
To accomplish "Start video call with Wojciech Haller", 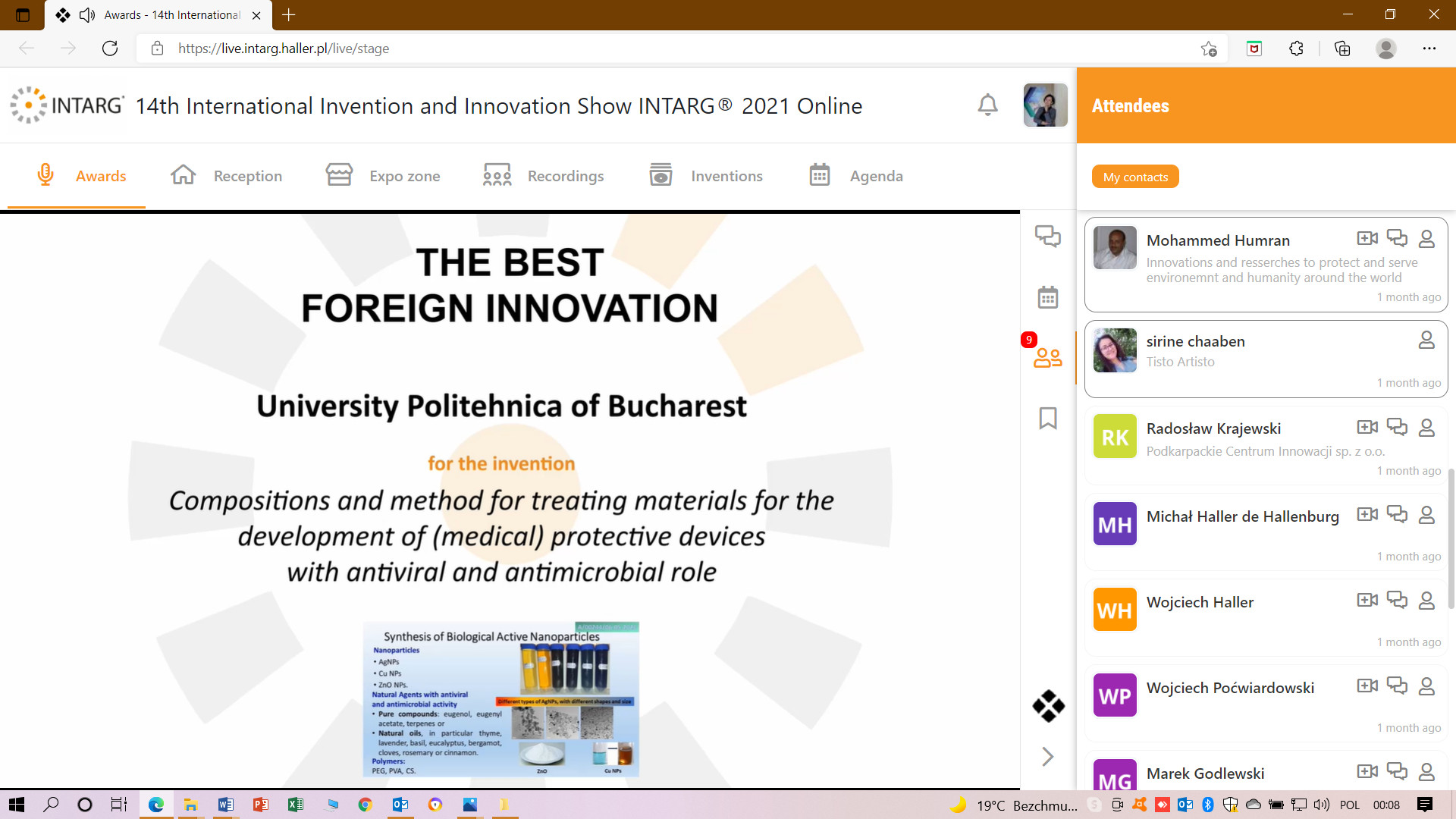I will [1367, 600].
